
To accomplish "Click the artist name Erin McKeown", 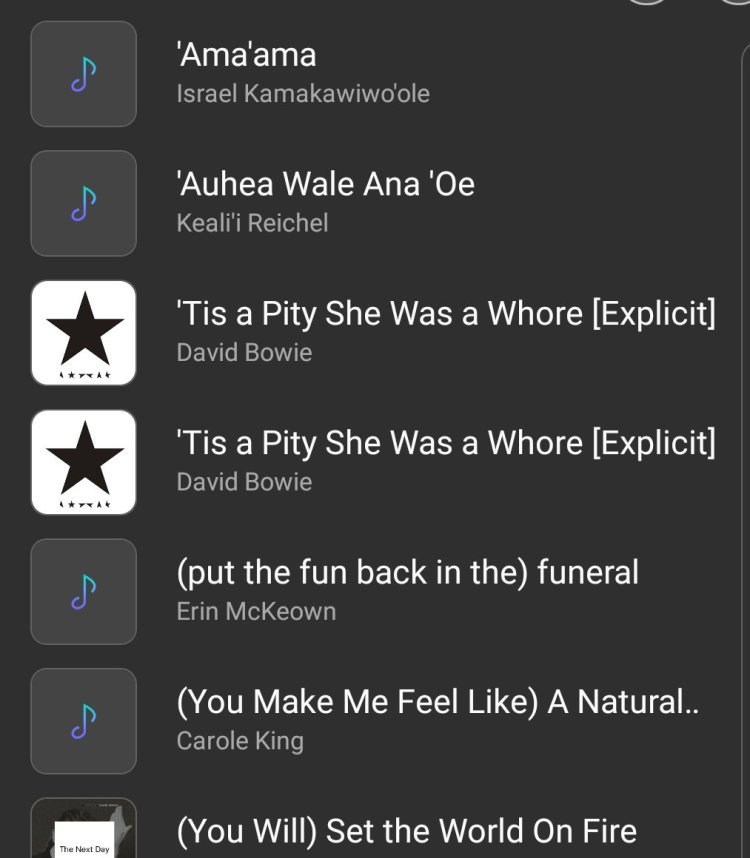I will tap(256, 611).
